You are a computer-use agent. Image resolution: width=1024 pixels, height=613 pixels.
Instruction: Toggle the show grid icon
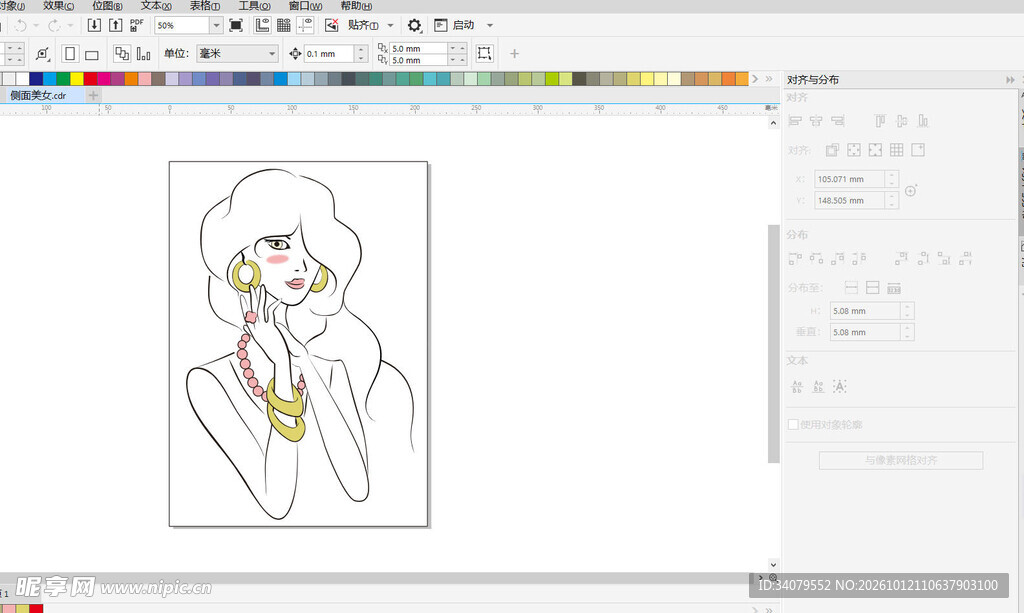click(283, 25)
